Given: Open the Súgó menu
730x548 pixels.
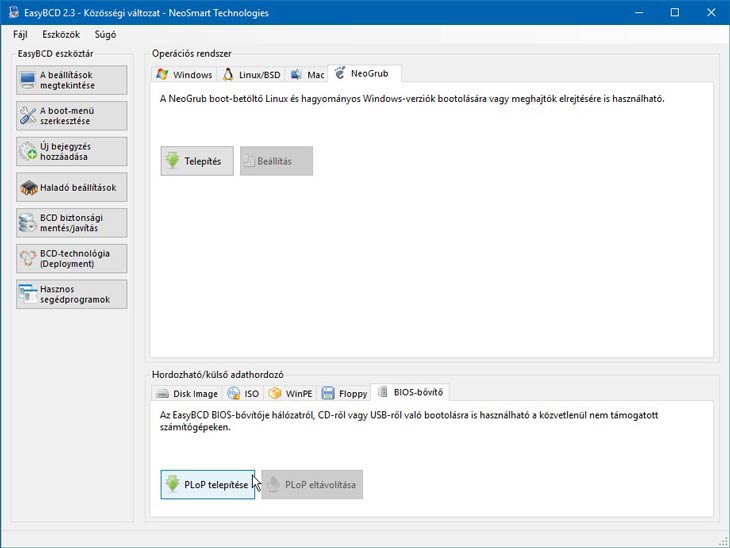Looking at the screenshot, I should click(x=105, y=34).
